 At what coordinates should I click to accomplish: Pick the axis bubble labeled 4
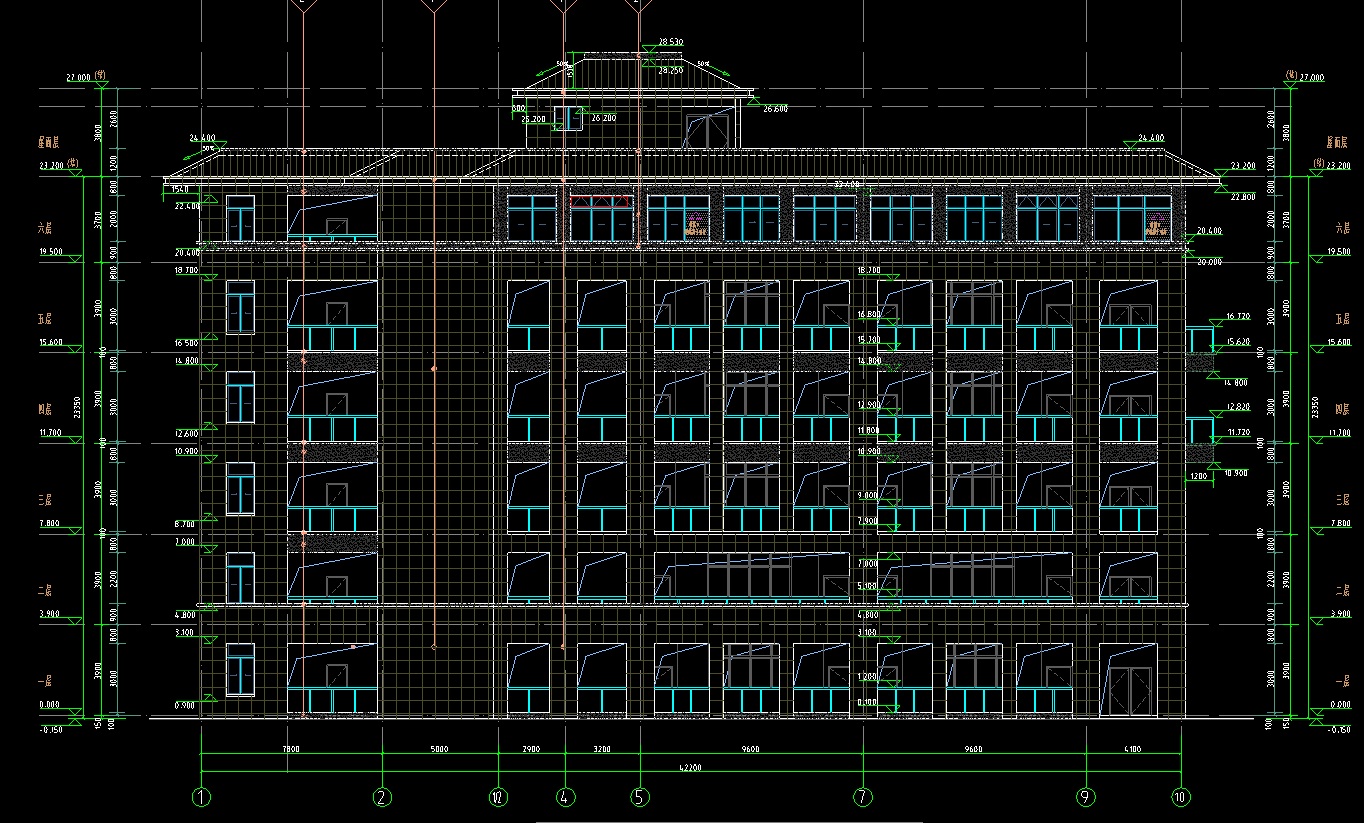pyautogui.click(x=566, y=797)
